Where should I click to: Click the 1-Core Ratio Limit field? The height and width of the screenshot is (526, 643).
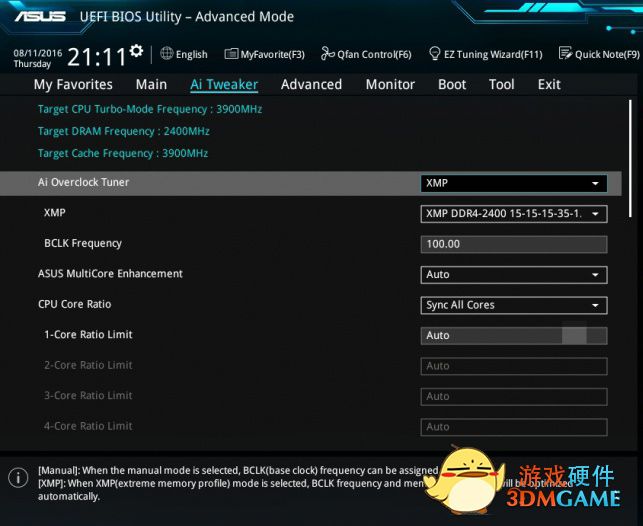tap(514, 335)
